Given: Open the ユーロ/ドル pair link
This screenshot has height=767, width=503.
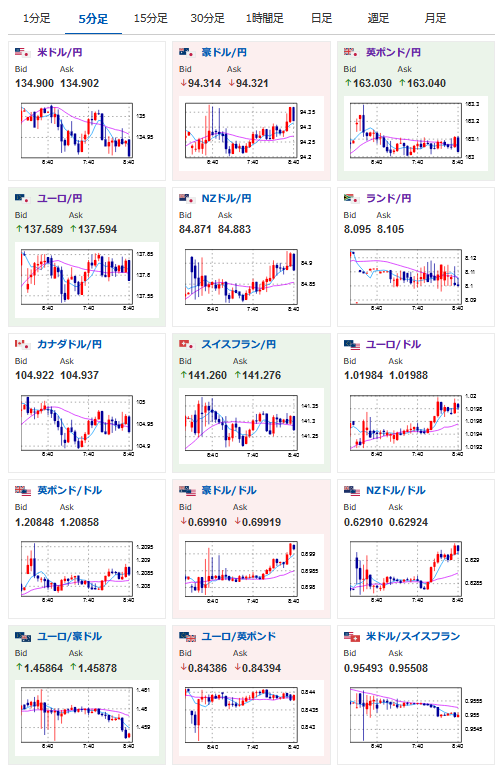Looking at the screenshot, I should click(x=393, y=344).
